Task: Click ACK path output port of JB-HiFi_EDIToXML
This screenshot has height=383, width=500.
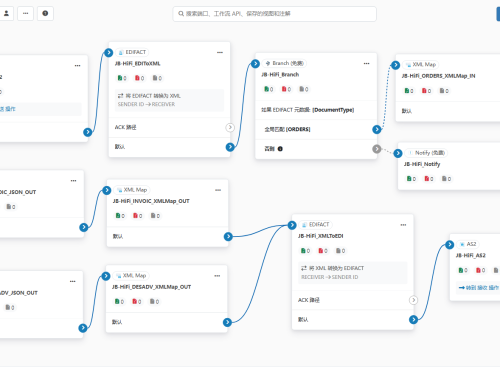Action: 230,127
